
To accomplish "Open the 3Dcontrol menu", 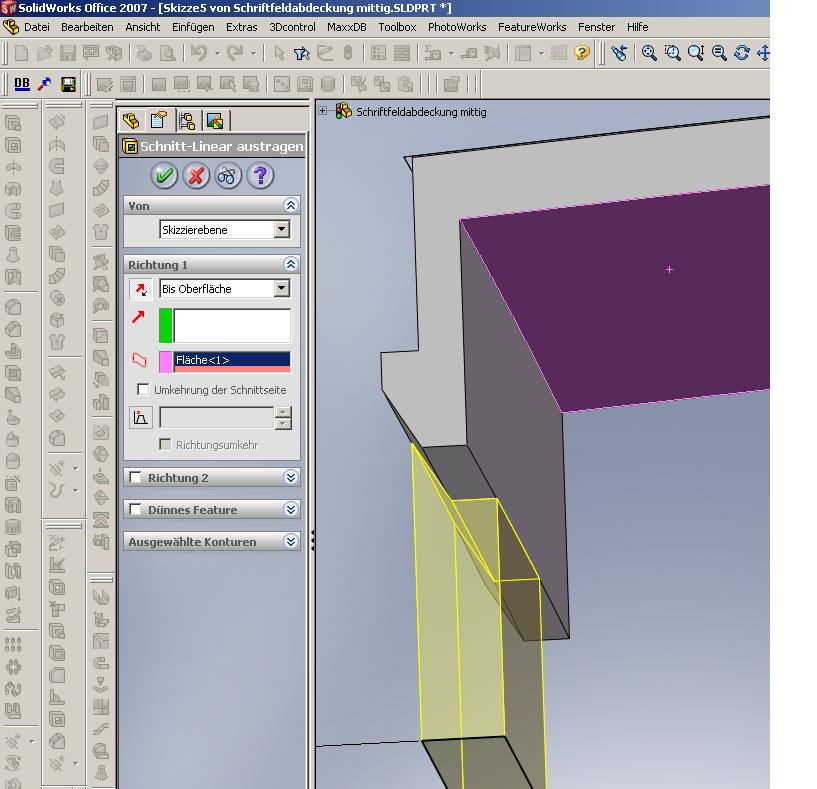I will [x=292, y=27].
